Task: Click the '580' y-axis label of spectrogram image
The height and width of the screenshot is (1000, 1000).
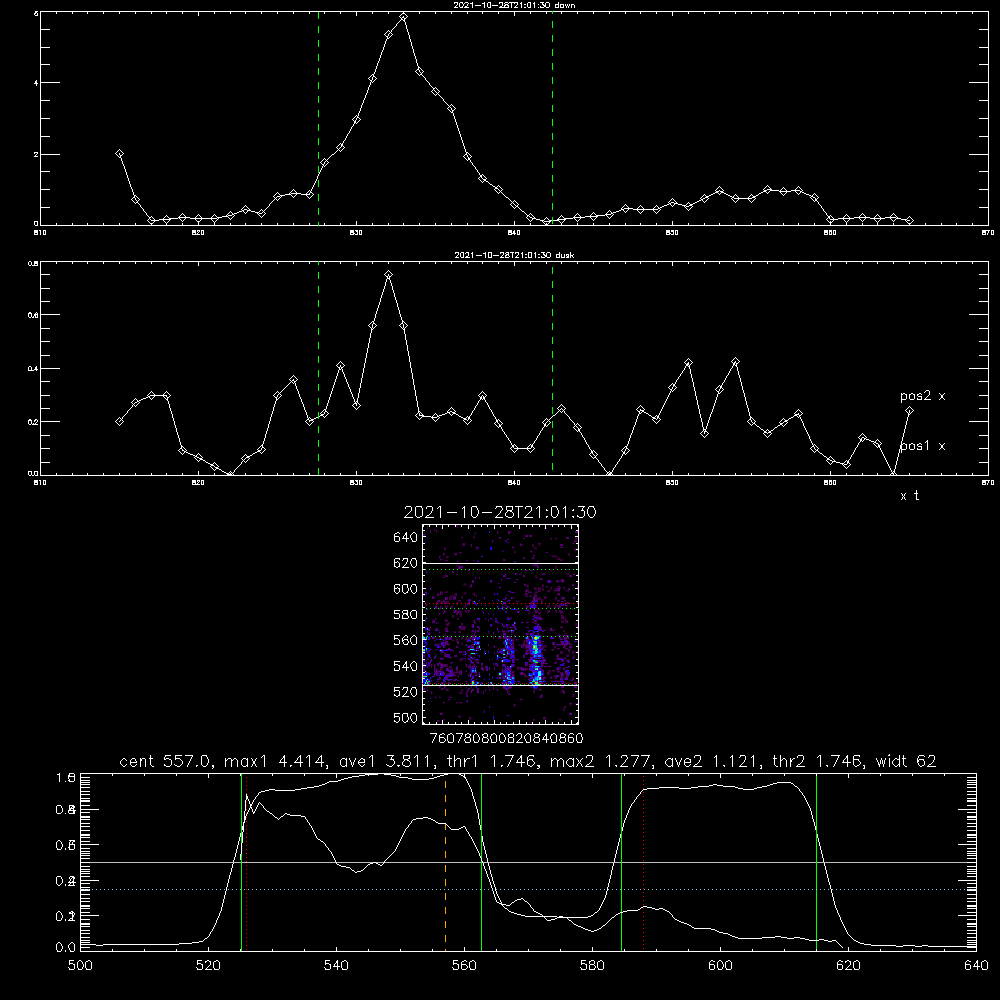Action: [x=406, y=615]
